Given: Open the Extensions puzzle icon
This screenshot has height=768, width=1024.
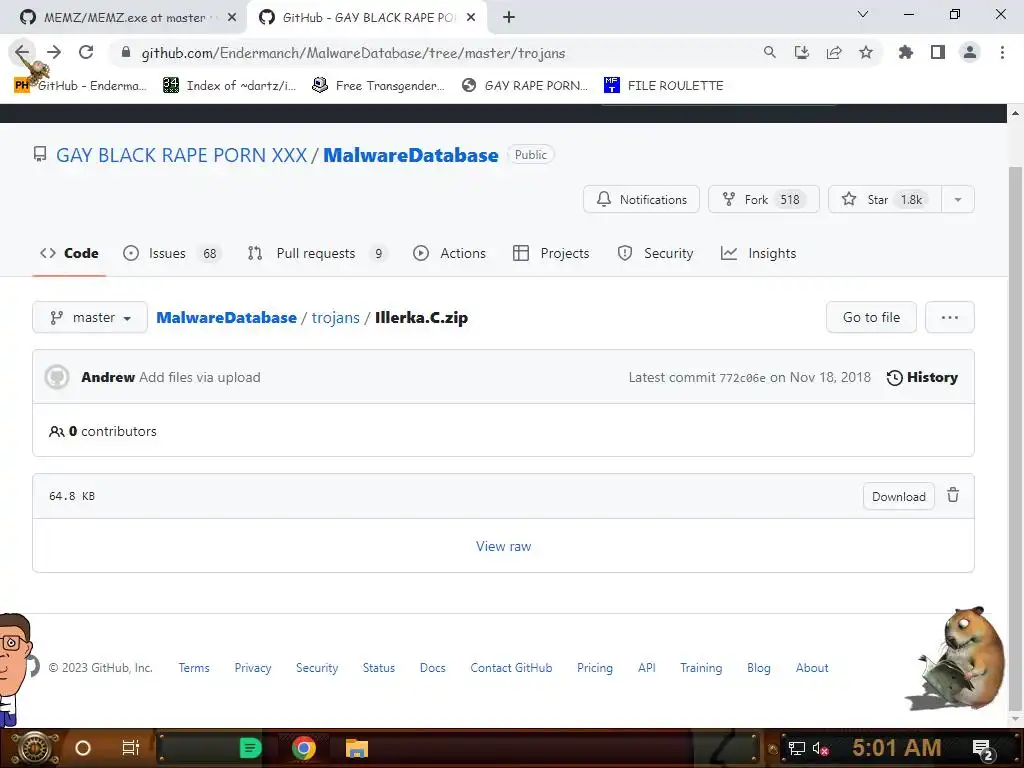Looking at the screenshot, I should [x=906, y=52].
